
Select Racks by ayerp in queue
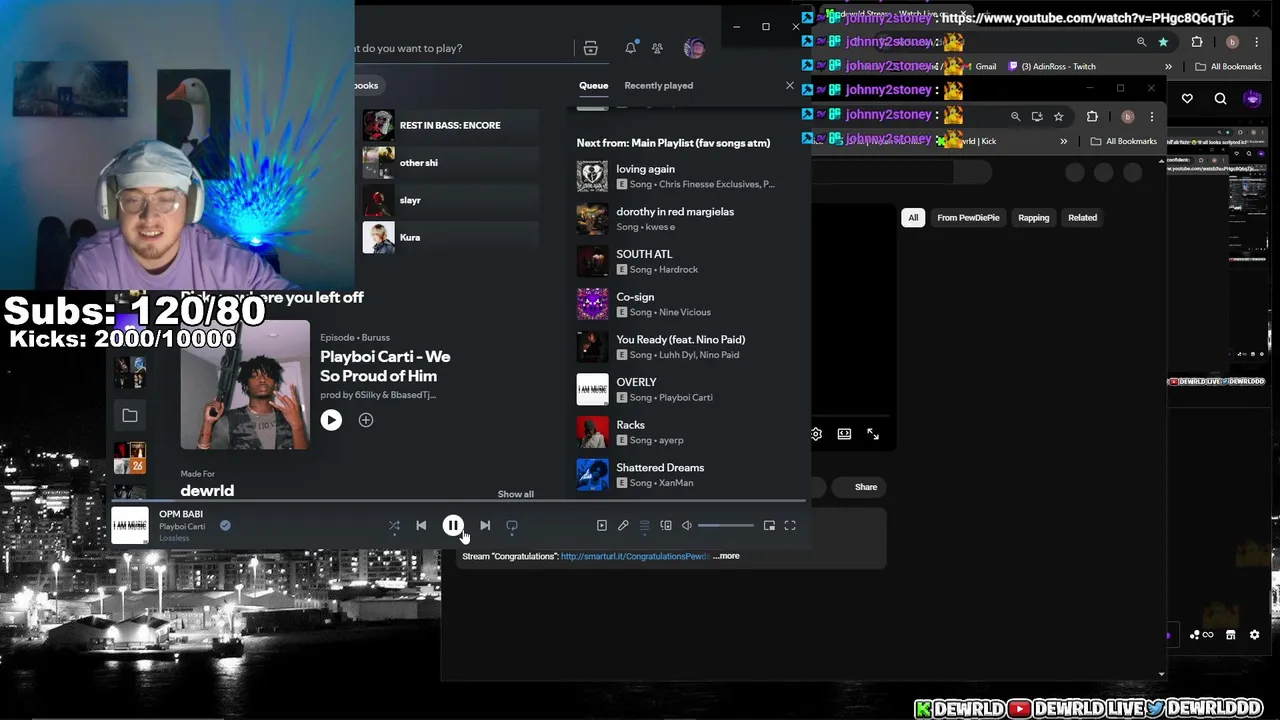[x=688, y=432]
